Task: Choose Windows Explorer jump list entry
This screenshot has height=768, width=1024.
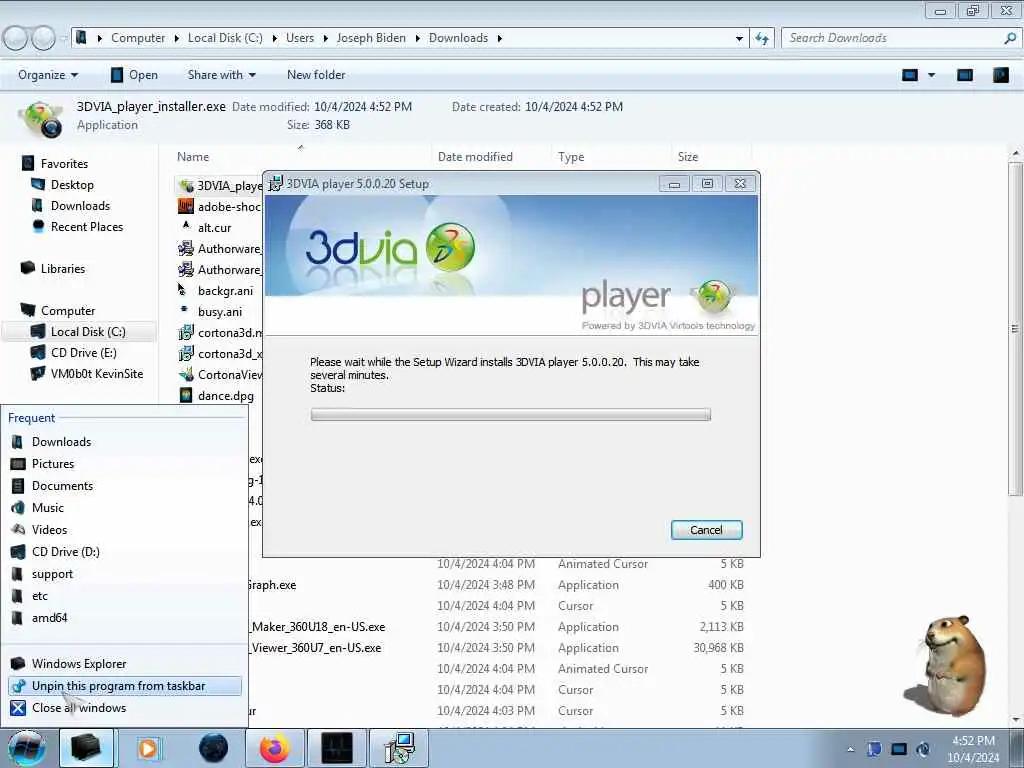Action: [124, 664]
